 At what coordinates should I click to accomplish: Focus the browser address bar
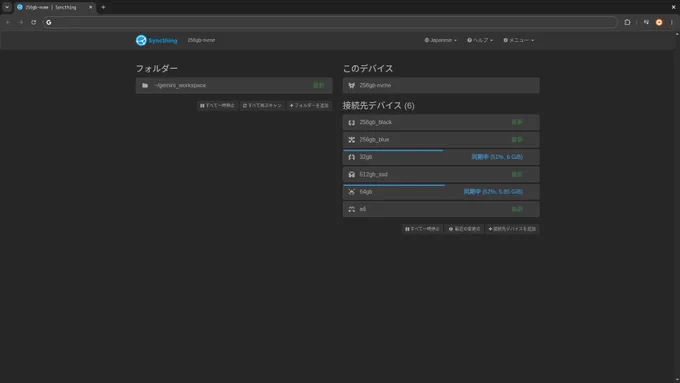click(x=330, y=22)
